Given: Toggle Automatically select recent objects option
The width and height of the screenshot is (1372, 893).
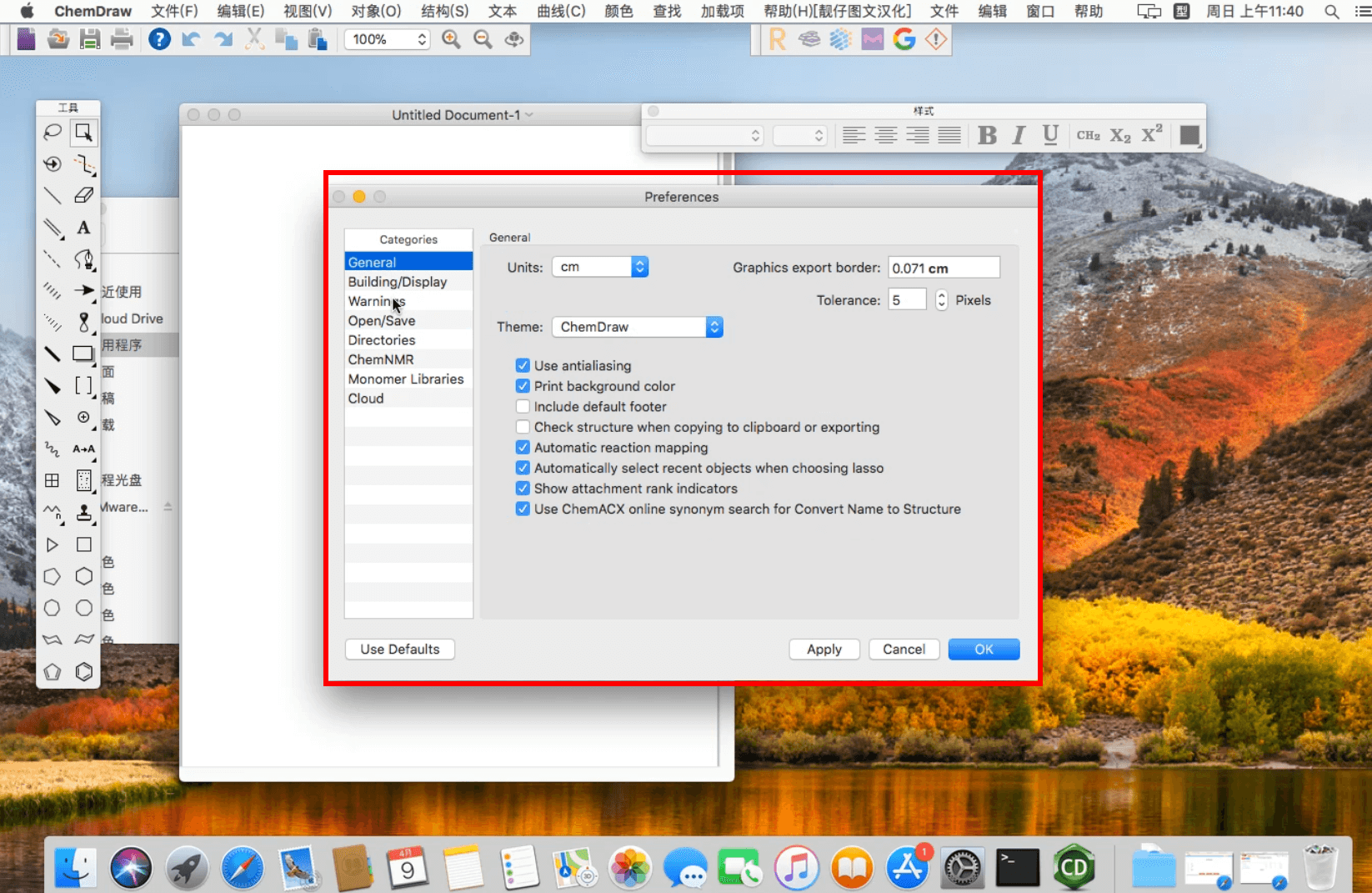Looking at the screenshot, I should 523,468.
